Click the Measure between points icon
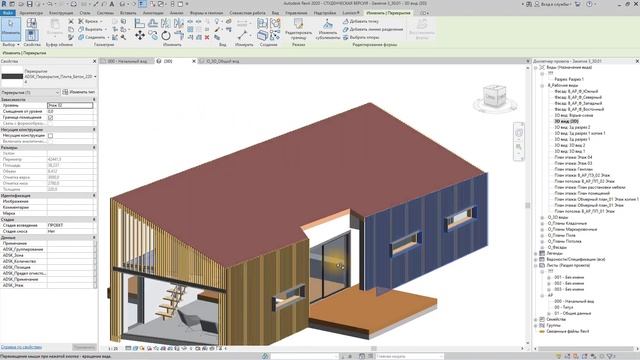This screenshot has height=360, width=640. [242, 36]
